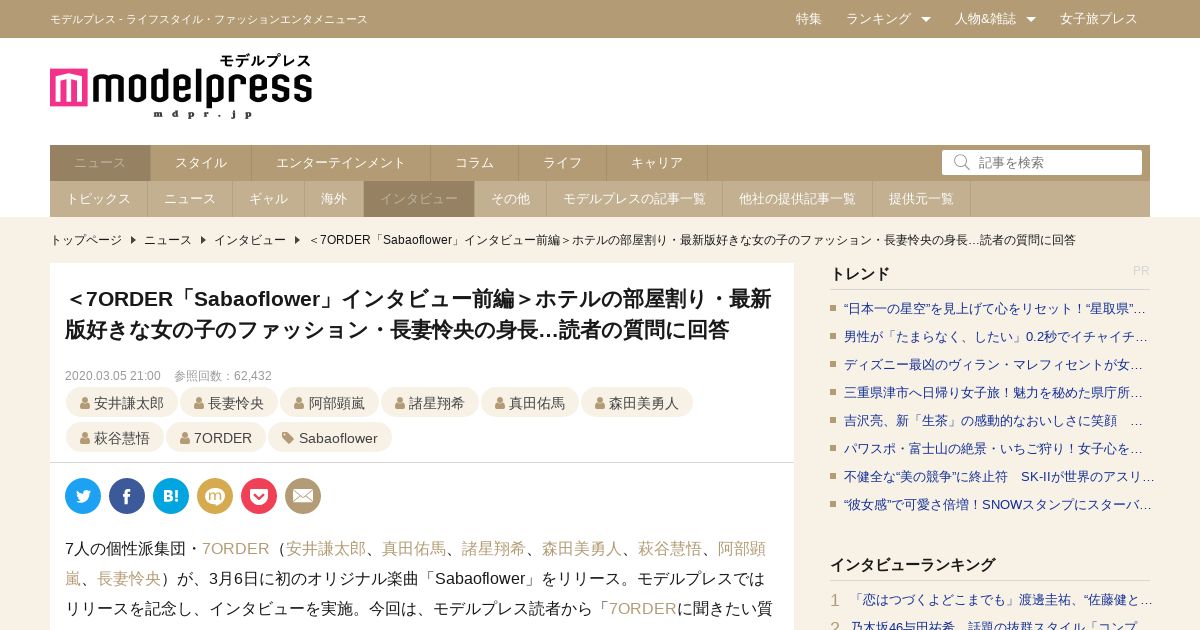Open 他社の提供記事一覧 sub-navigation item
Screen dimensions: 1200x630
(x=797, y=199)
